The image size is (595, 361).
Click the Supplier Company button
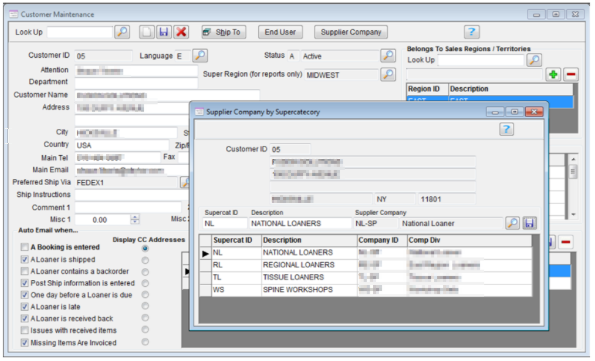coord(351,32)
